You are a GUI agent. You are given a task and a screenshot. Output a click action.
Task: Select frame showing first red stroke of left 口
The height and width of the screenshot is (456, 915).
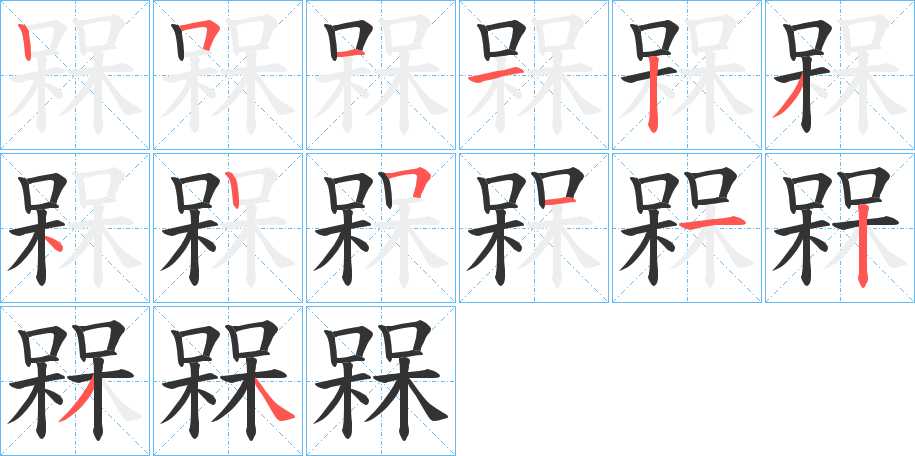75,75
